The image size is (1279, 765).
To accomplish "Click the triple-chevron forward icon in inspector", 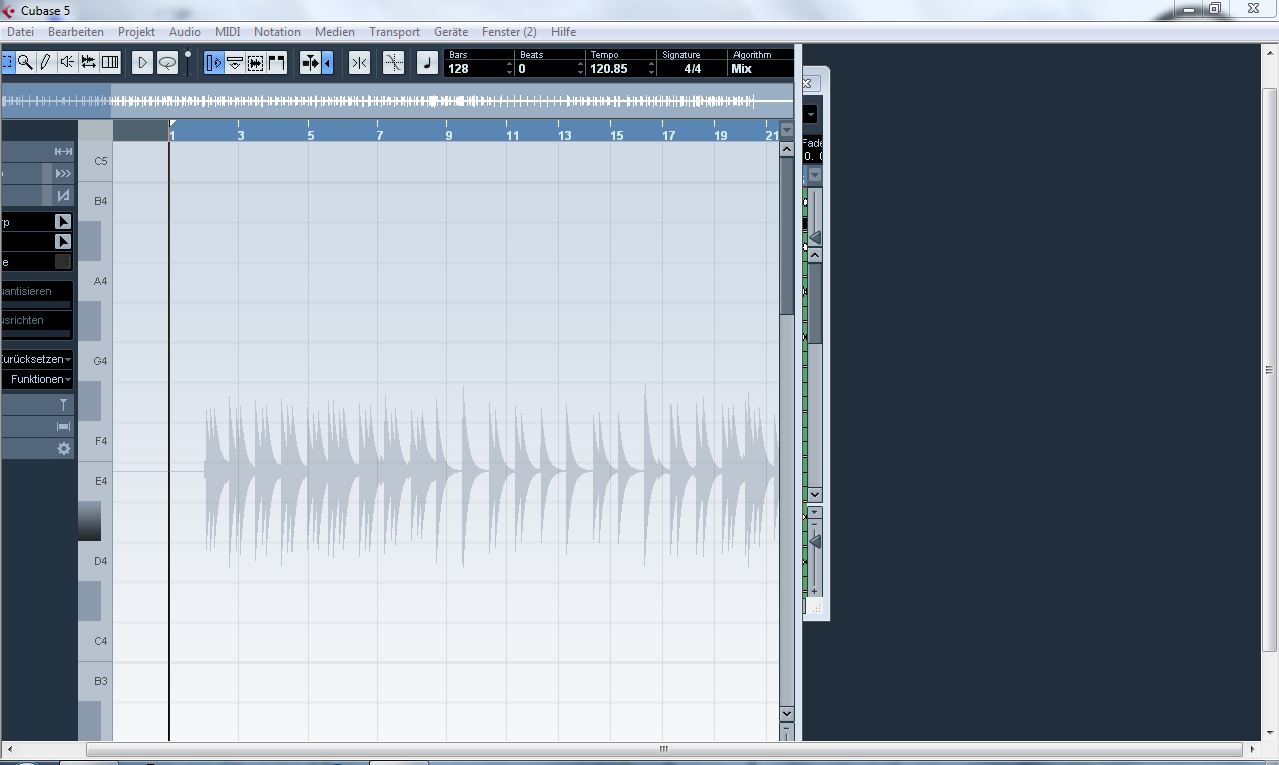I will (x=63, y=173).
